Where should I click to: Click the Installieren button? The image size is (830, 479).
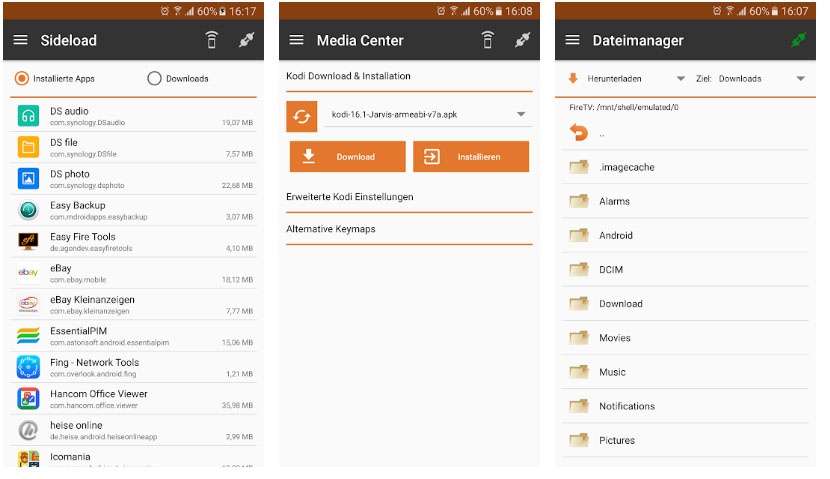point(471,157)
